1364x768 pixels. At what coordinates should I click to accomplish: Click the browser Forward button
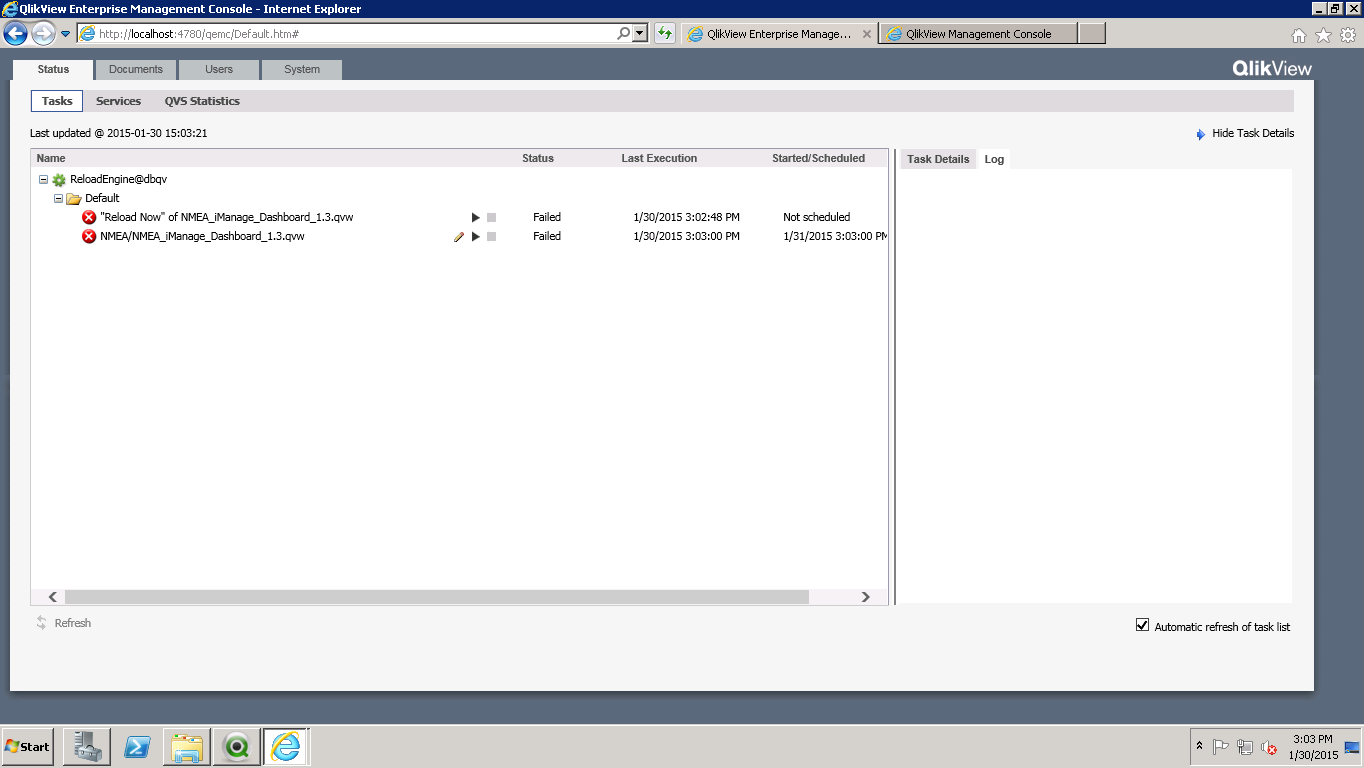(43, 34)
